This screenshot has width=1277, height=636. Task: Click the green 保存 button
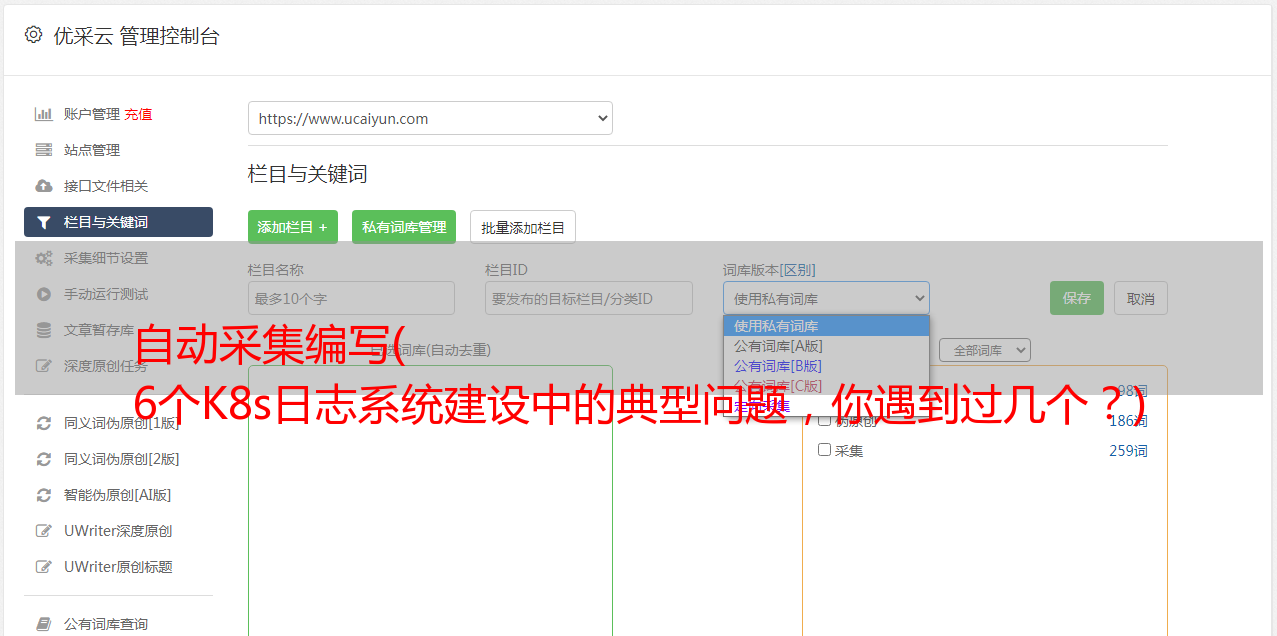click(1077, 298)
